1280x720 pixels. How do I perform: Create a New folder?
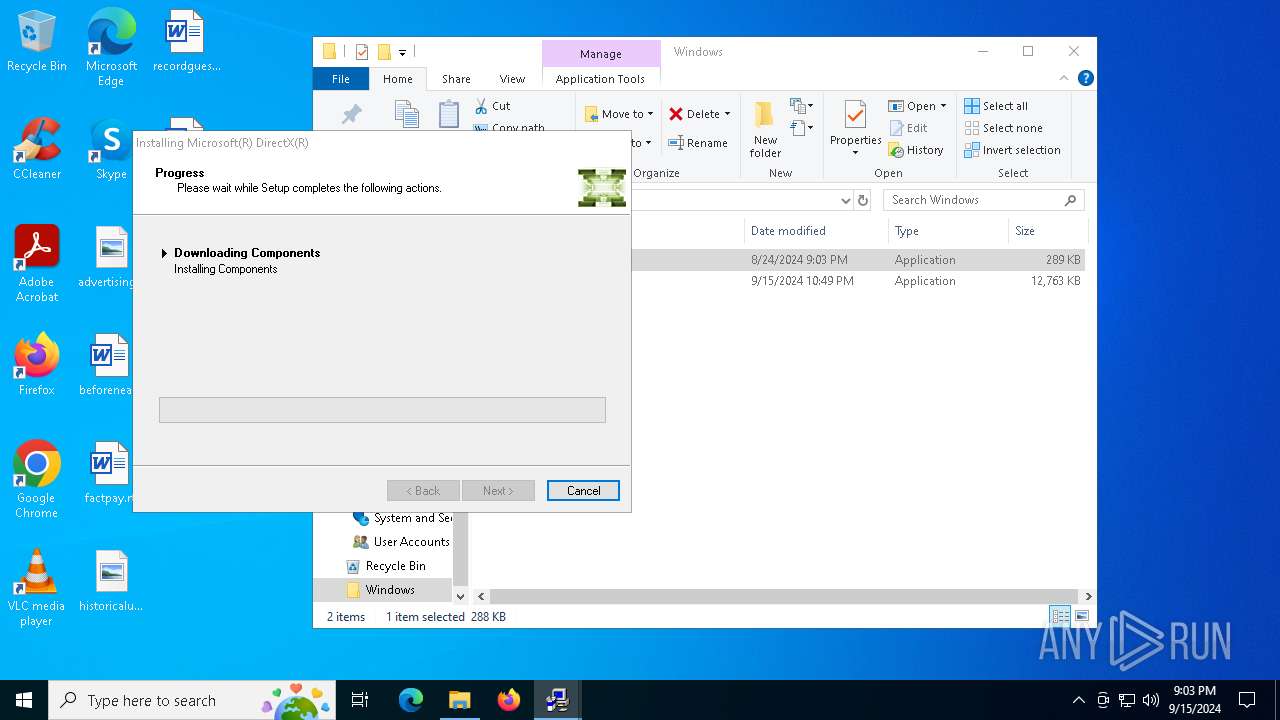click(x=765, y=130)
